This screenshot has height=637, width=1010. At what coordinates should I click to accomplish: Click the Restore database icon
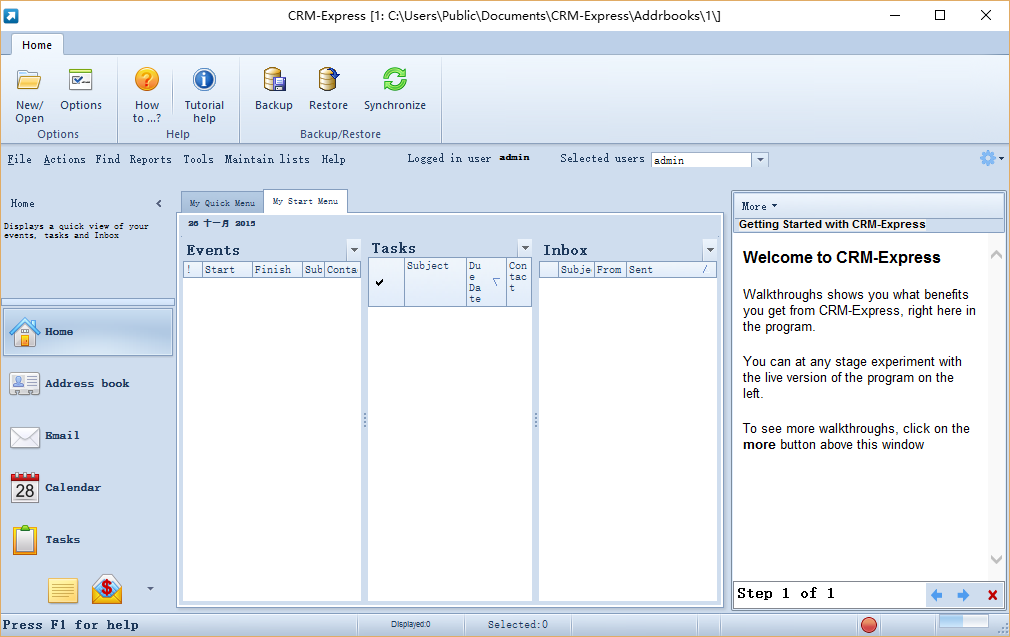tap(328, 82)
